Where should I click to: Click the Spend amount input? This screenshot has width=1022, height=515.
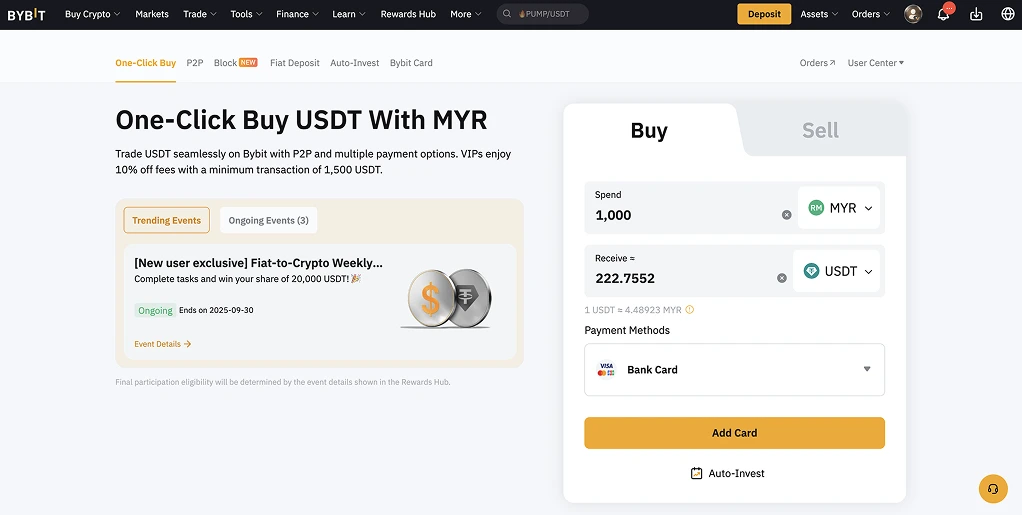point(684,215)
